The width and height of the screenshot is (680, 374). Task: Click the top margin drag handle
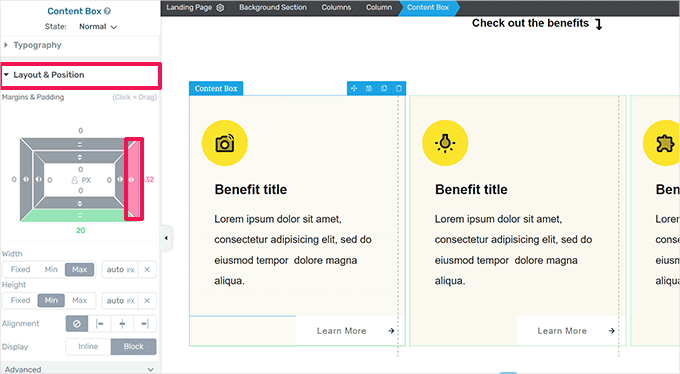(x=80, y=144)
